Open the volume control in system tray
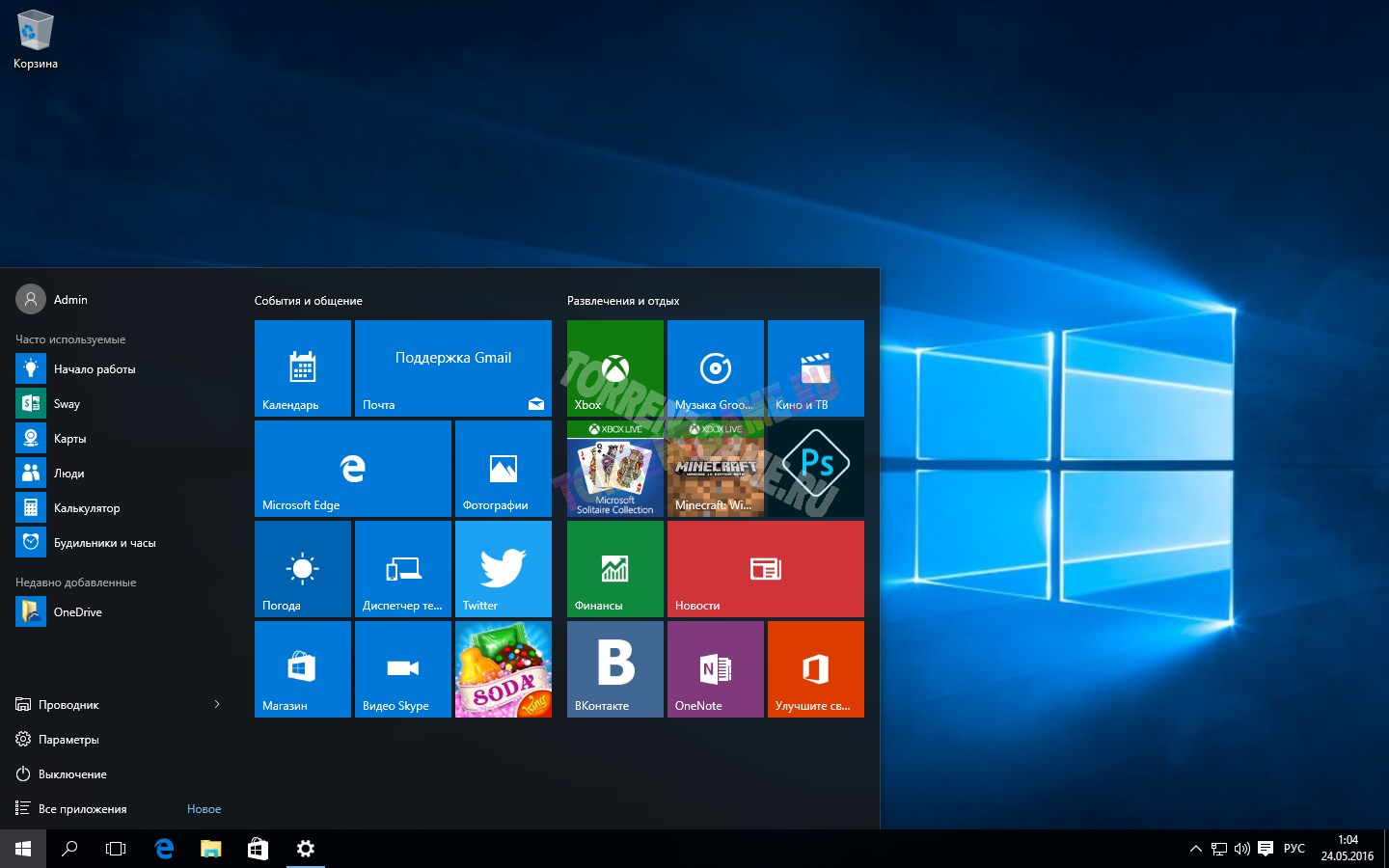 pyautogui.click(x=1241, y=849)
